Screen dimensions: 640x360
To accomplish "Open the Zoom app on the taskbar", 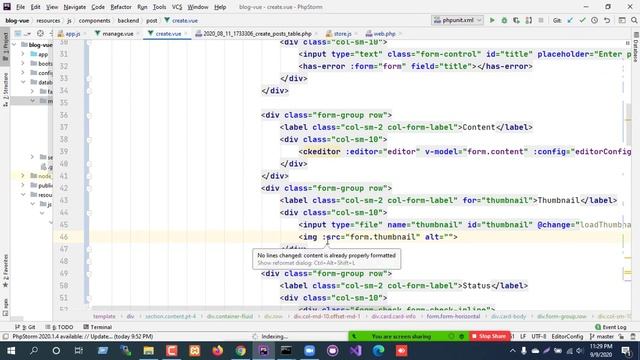I will click(x=309, y=351).
